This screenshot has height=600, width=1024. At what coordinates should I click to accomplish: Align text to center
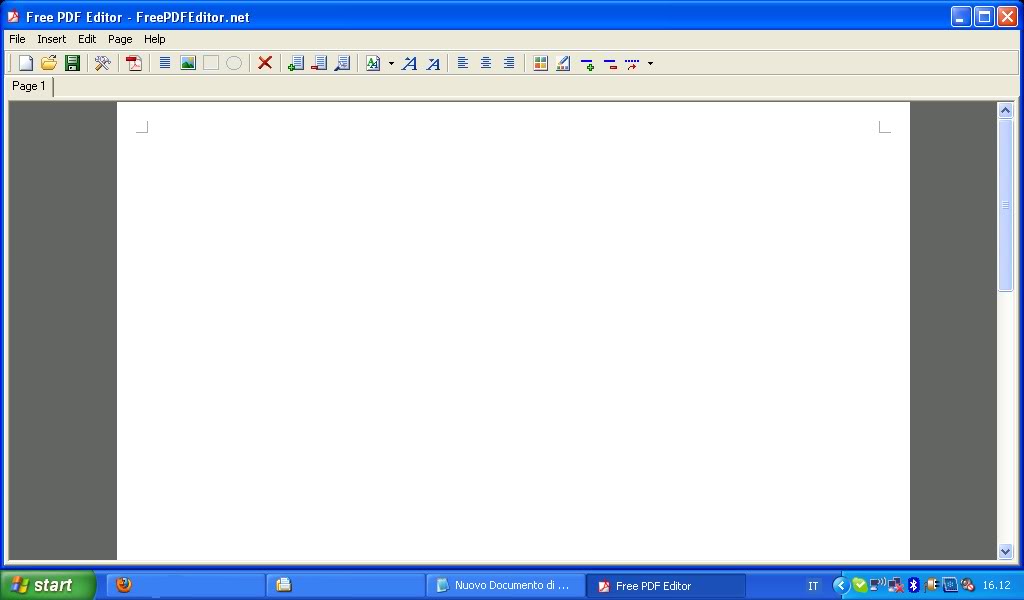486,63
